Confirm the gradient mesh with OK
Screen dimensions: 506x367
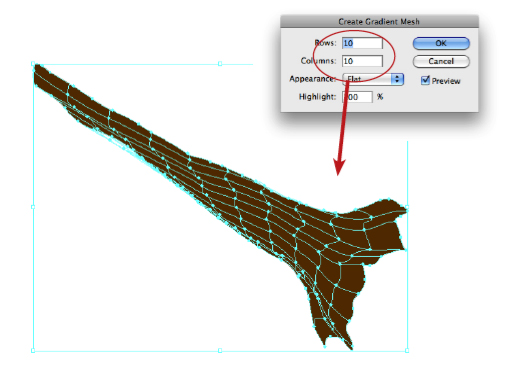pyautogui.click(x=441, y=43)
